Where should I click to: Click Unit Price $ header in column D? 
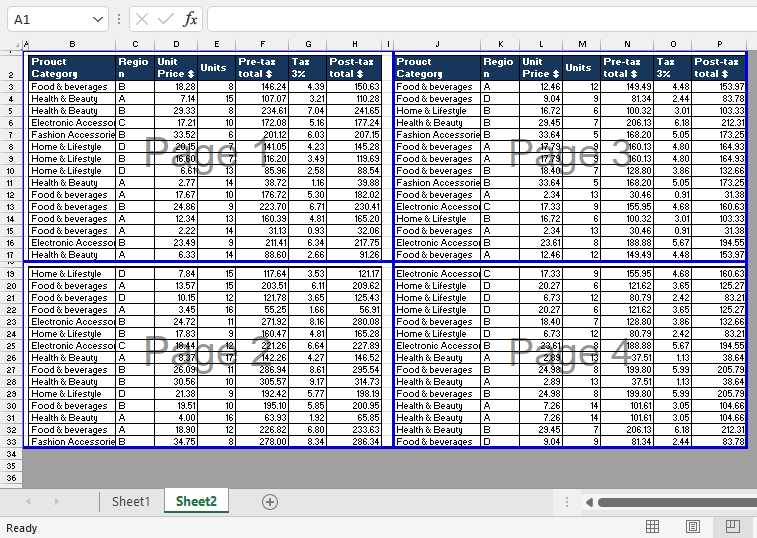(176, 68)
